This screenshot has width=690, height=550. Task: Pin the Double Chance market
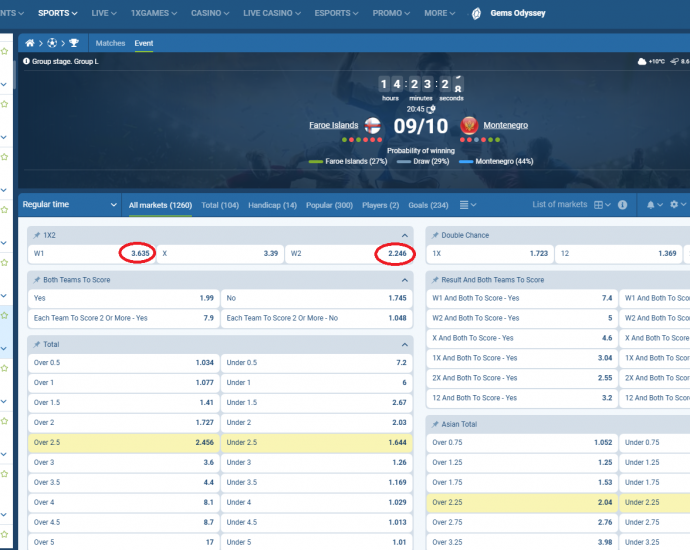click(435, 235)
